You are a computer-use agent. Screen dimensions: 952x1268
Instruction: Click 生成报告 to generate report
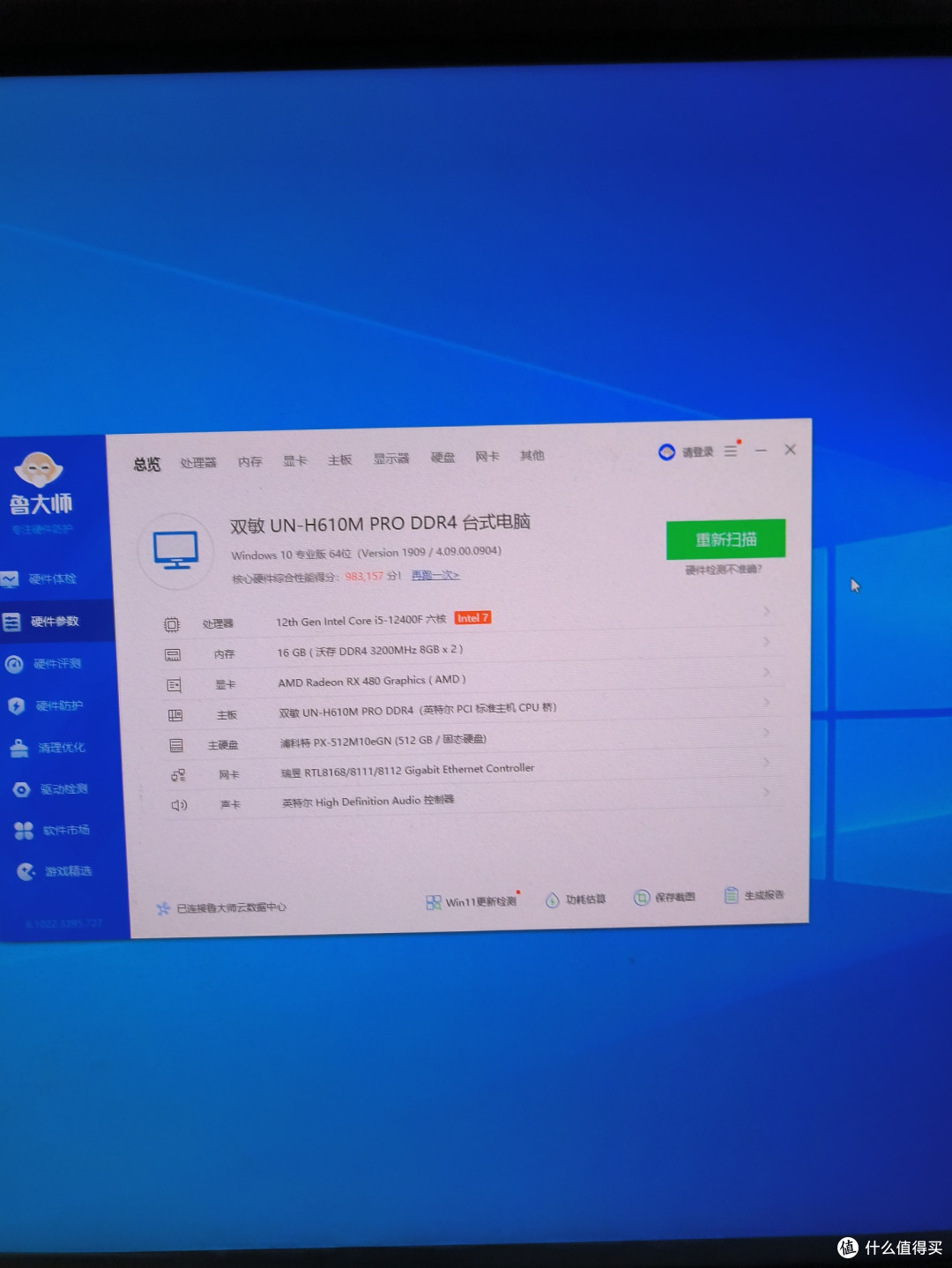[x=754, y=895]
